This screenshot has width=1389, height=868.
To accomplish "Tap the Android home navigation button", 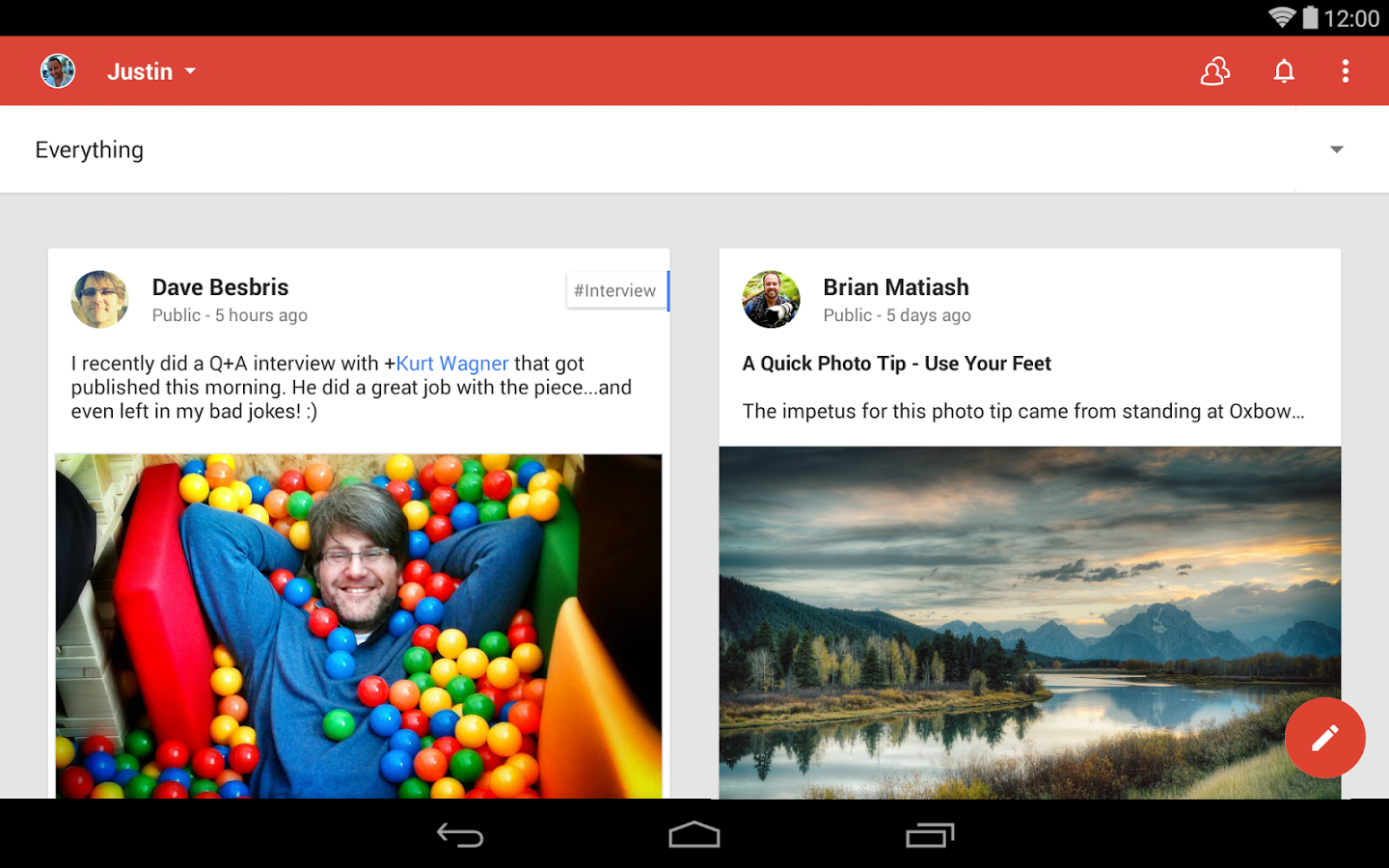I will [694, 835].
